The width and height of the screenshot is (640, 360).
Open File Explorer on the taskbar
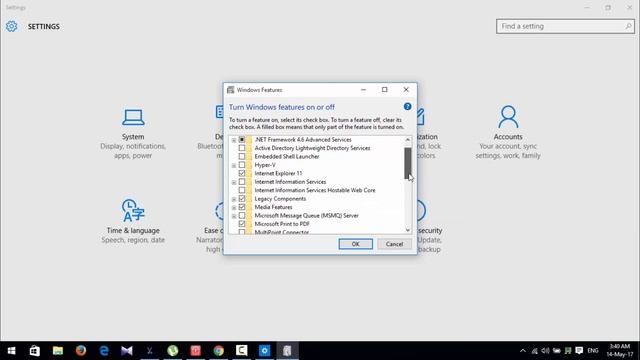[x=58, y=351]
